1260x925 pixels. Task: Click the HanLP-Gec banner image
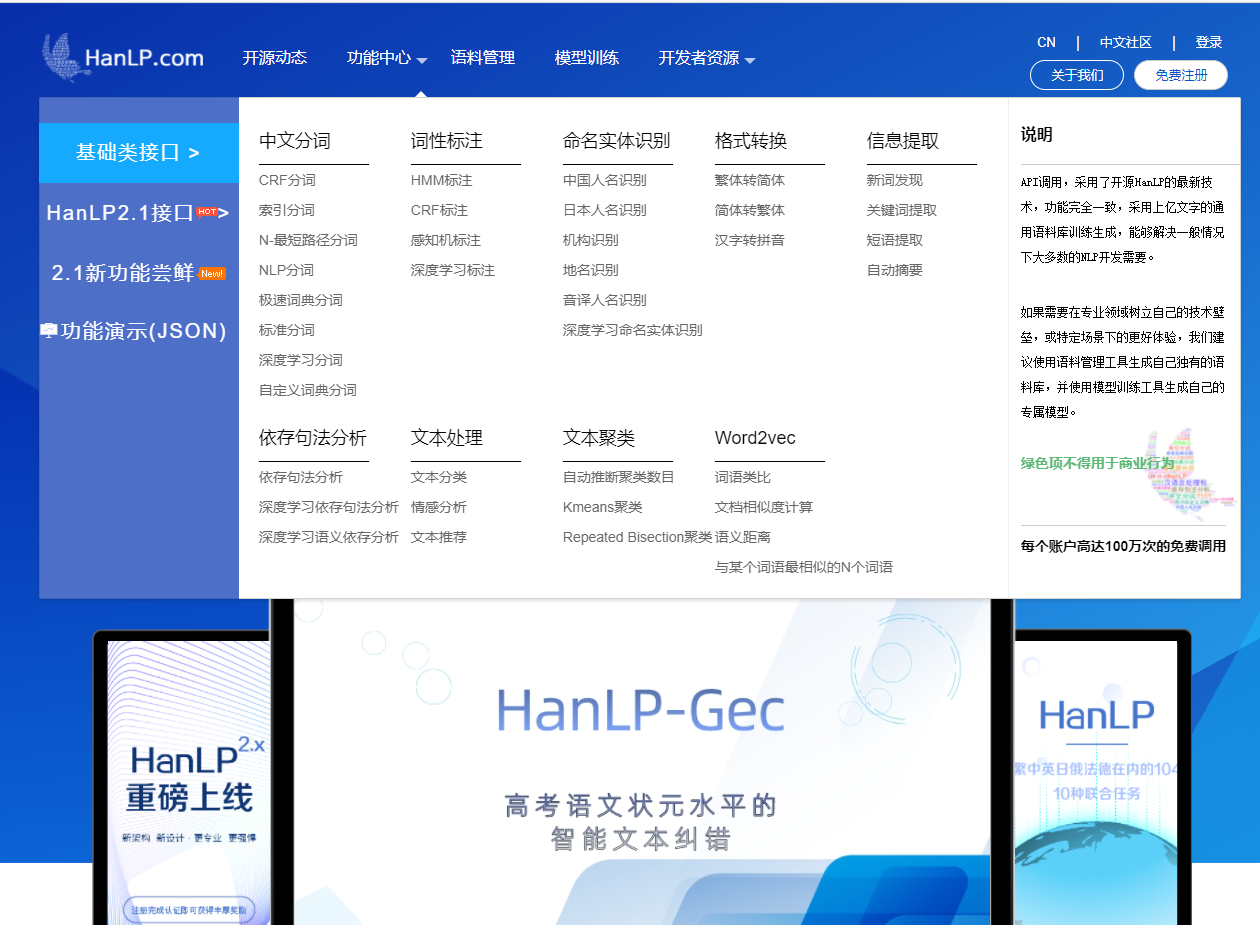click(x=642, y=762)
